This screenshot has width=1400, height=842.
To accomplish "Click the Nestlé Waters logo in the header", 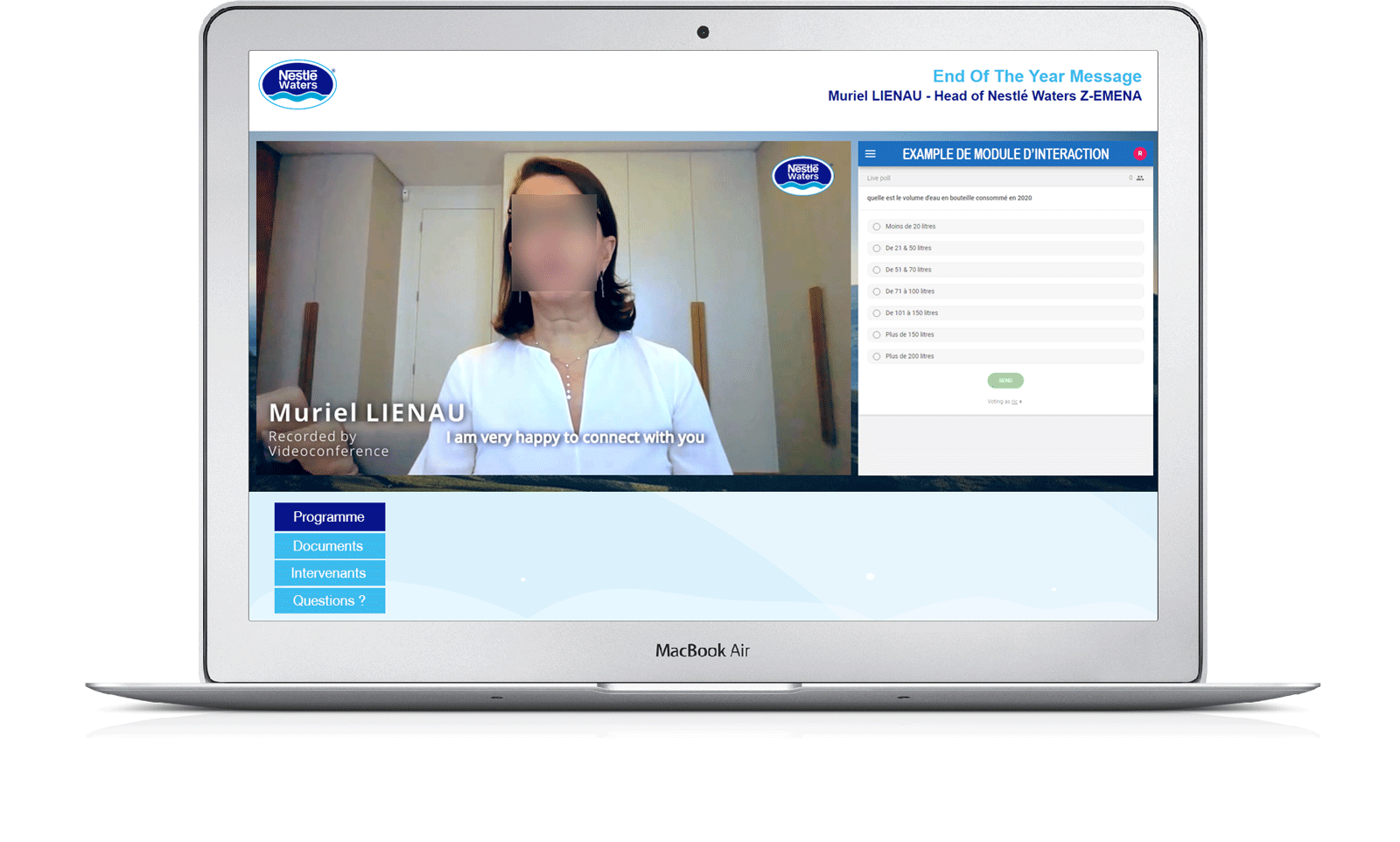I will pos(297,83).
